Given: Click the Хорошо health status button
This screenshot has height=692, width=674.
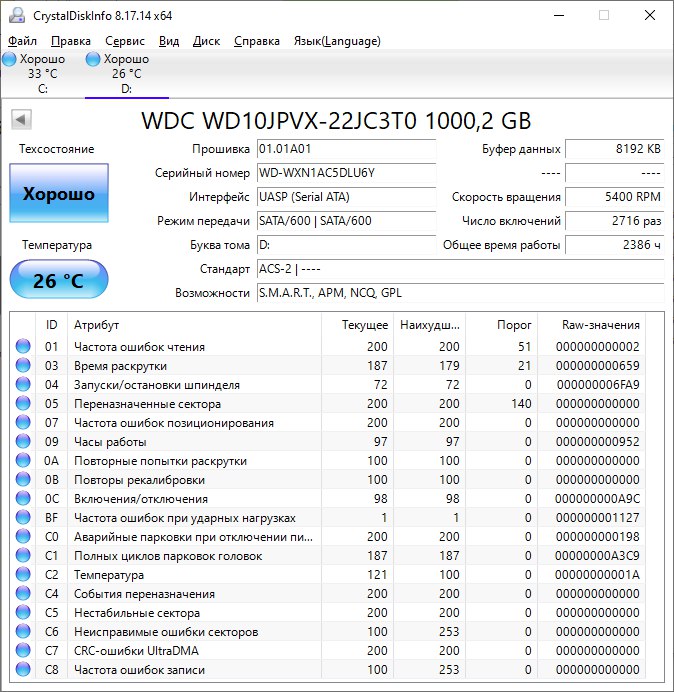Looking at the screenshot, I should click(x=59, y=194).
